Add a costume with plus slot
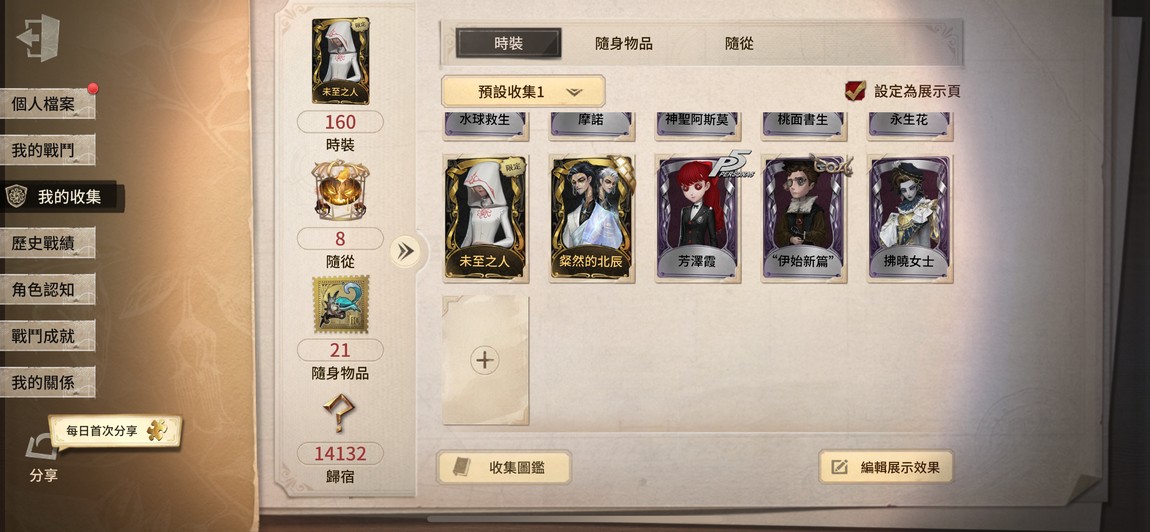 pyautogui.click(x=485, y=360)
